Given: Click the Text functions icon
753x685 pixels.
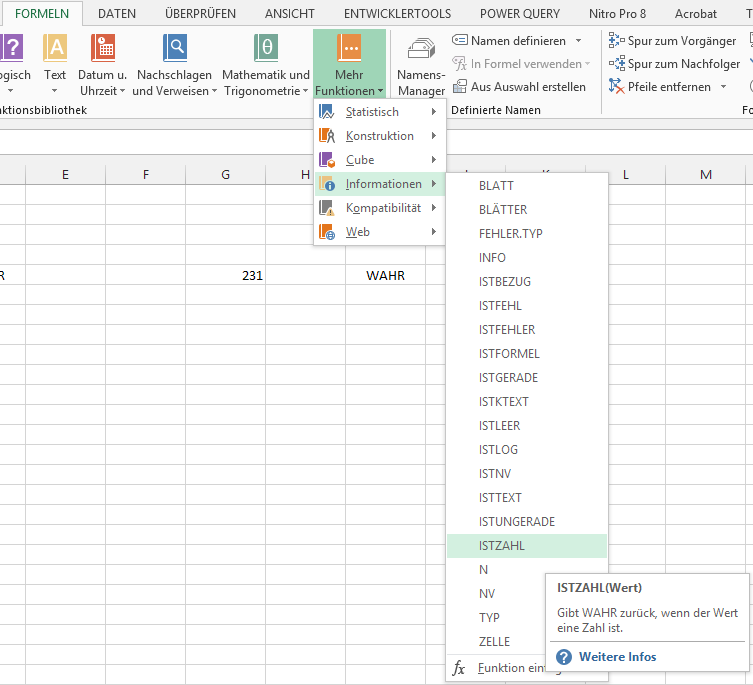Looking at the screenshot, I should click(x=55, y=48).
